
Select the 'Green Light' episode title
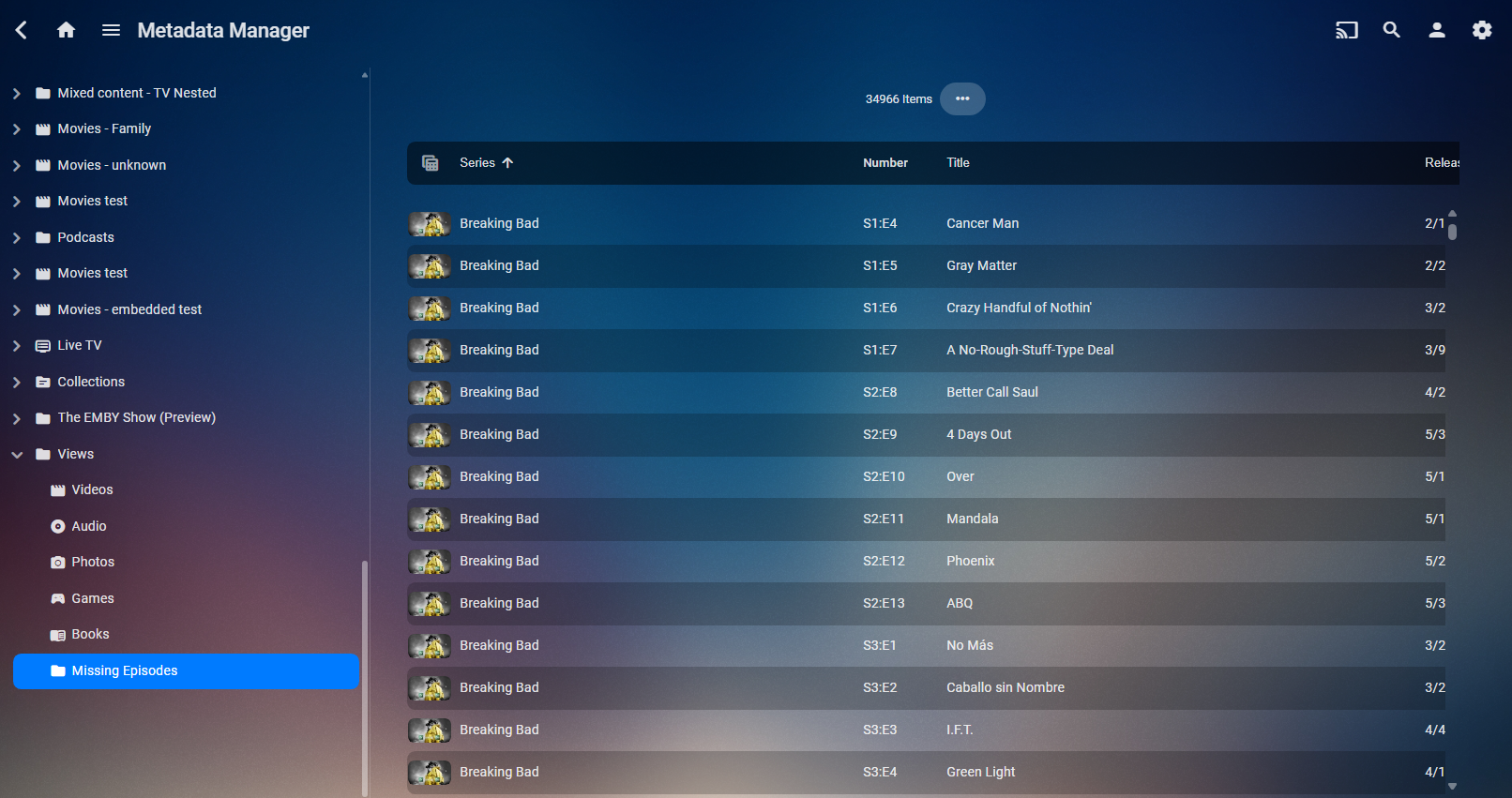(980, 772)
